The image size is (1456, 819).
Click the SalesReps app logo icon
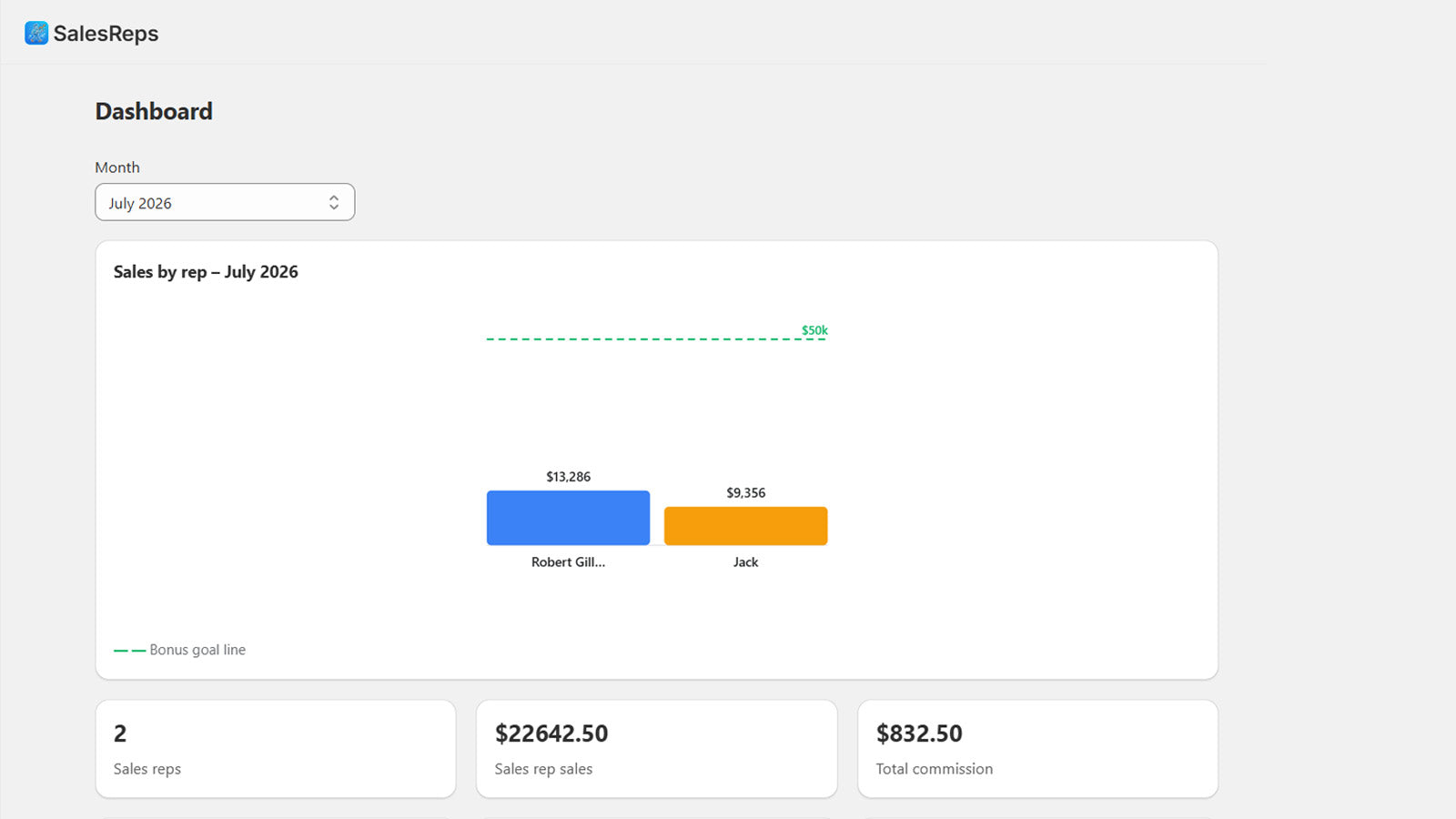click(36, 34)
